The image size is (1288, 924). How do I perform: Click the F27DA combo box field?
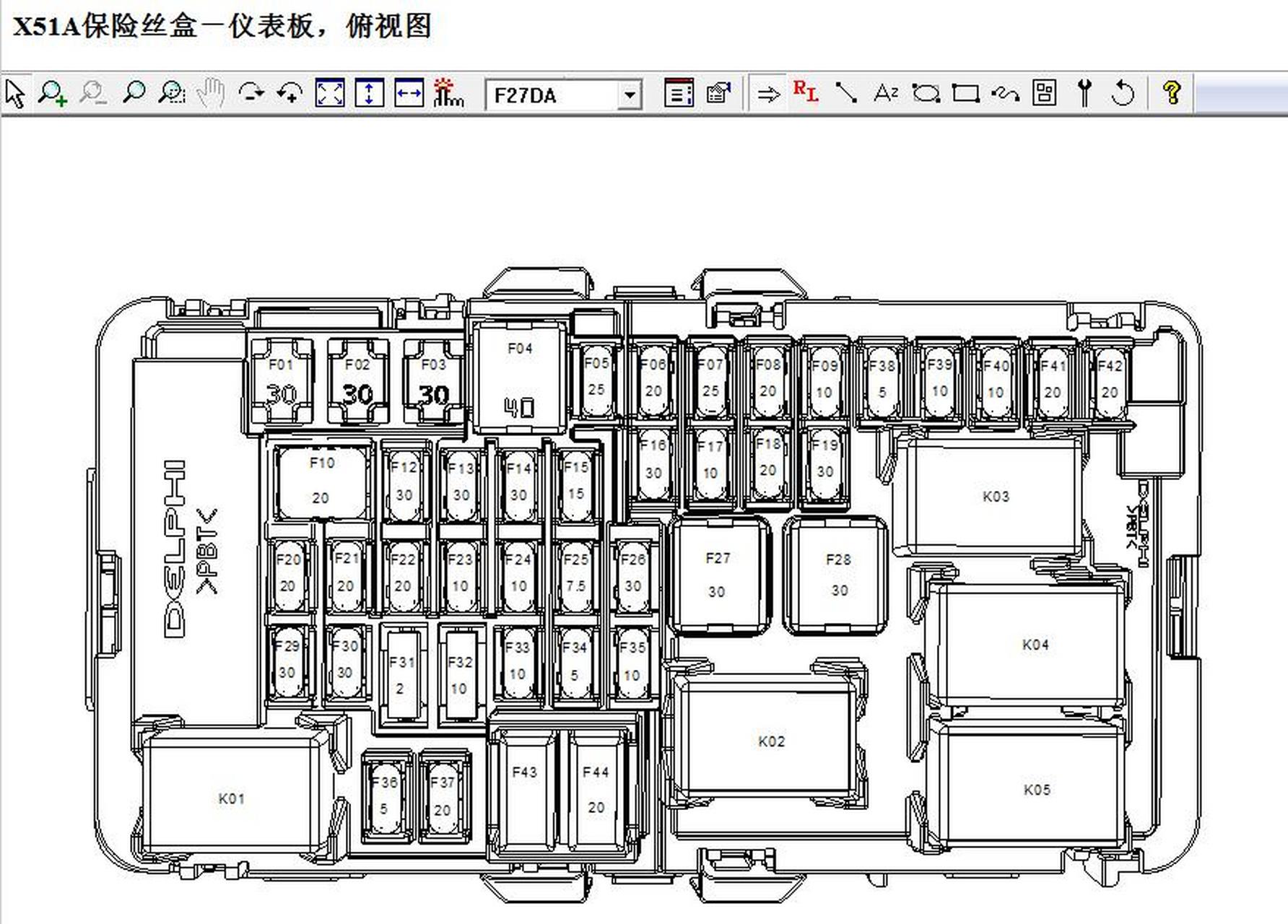[x=563, y=95]
